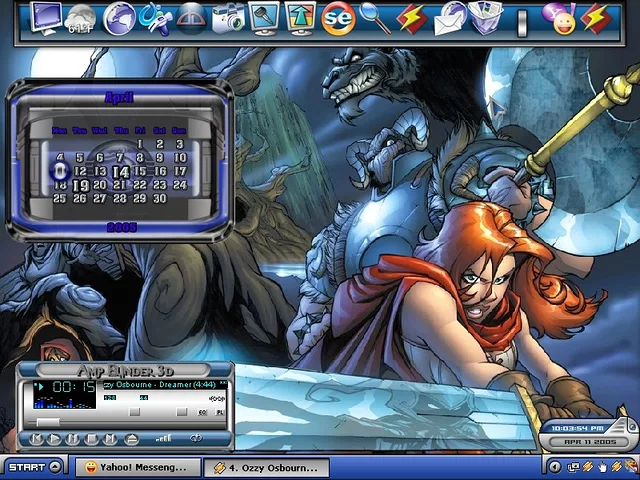The image size is (640, 480).
Task: Switch to Yahoo! Messenger taskbar item
Action: coord(136,467)
